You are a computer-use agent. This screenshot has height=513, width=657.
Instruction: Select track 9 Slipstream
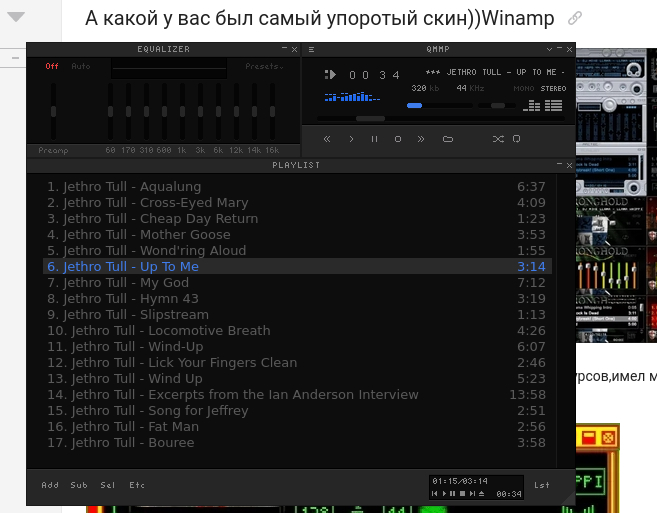point(297,315)
